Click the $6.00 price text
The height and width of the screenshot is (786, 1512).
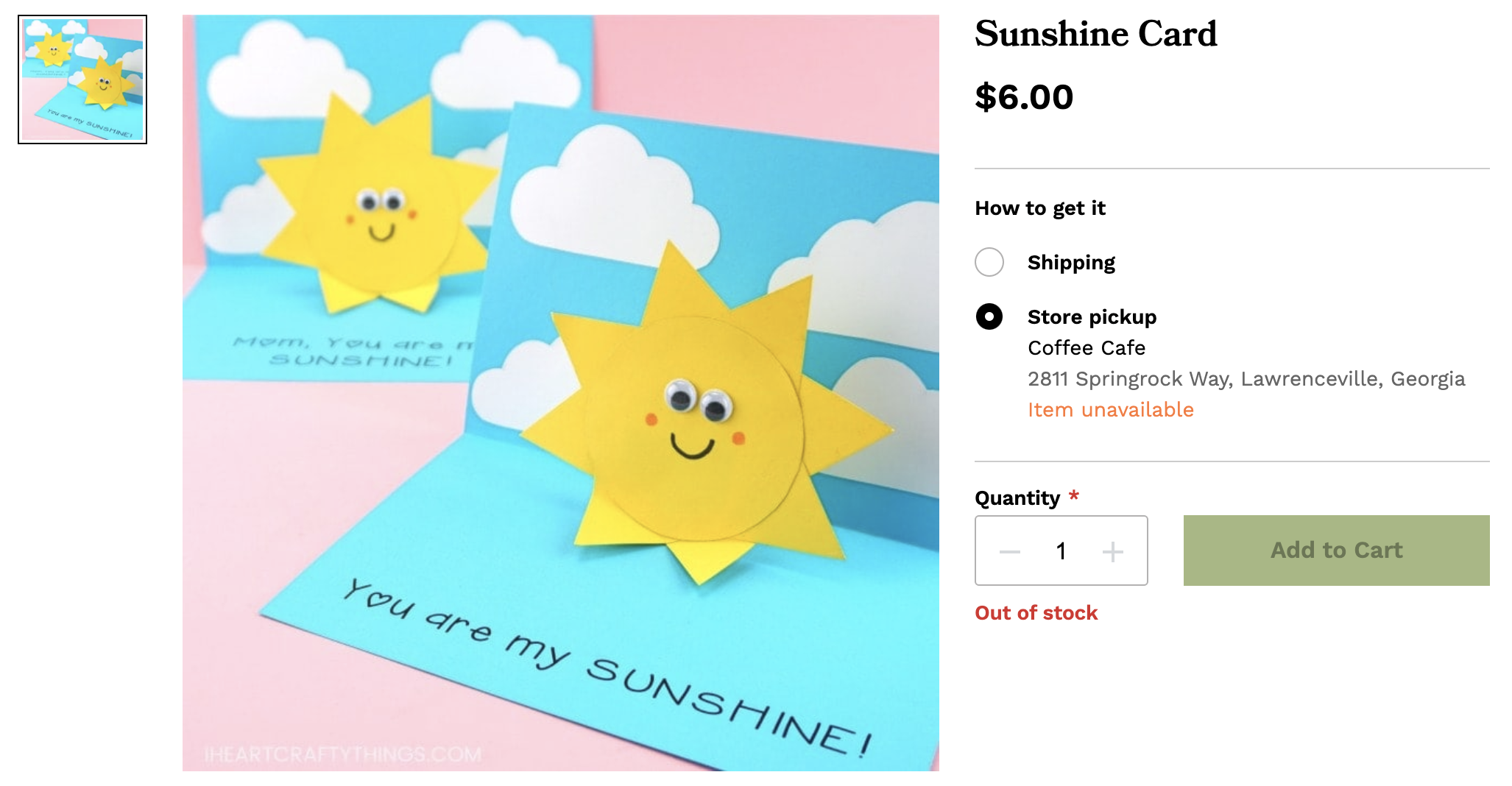click(x=1024, y=97)
